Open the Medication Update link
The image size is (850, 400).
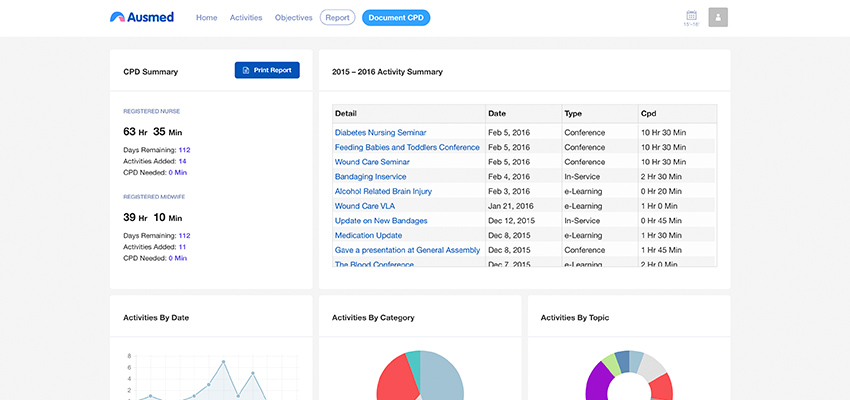[x=369, y=235]
